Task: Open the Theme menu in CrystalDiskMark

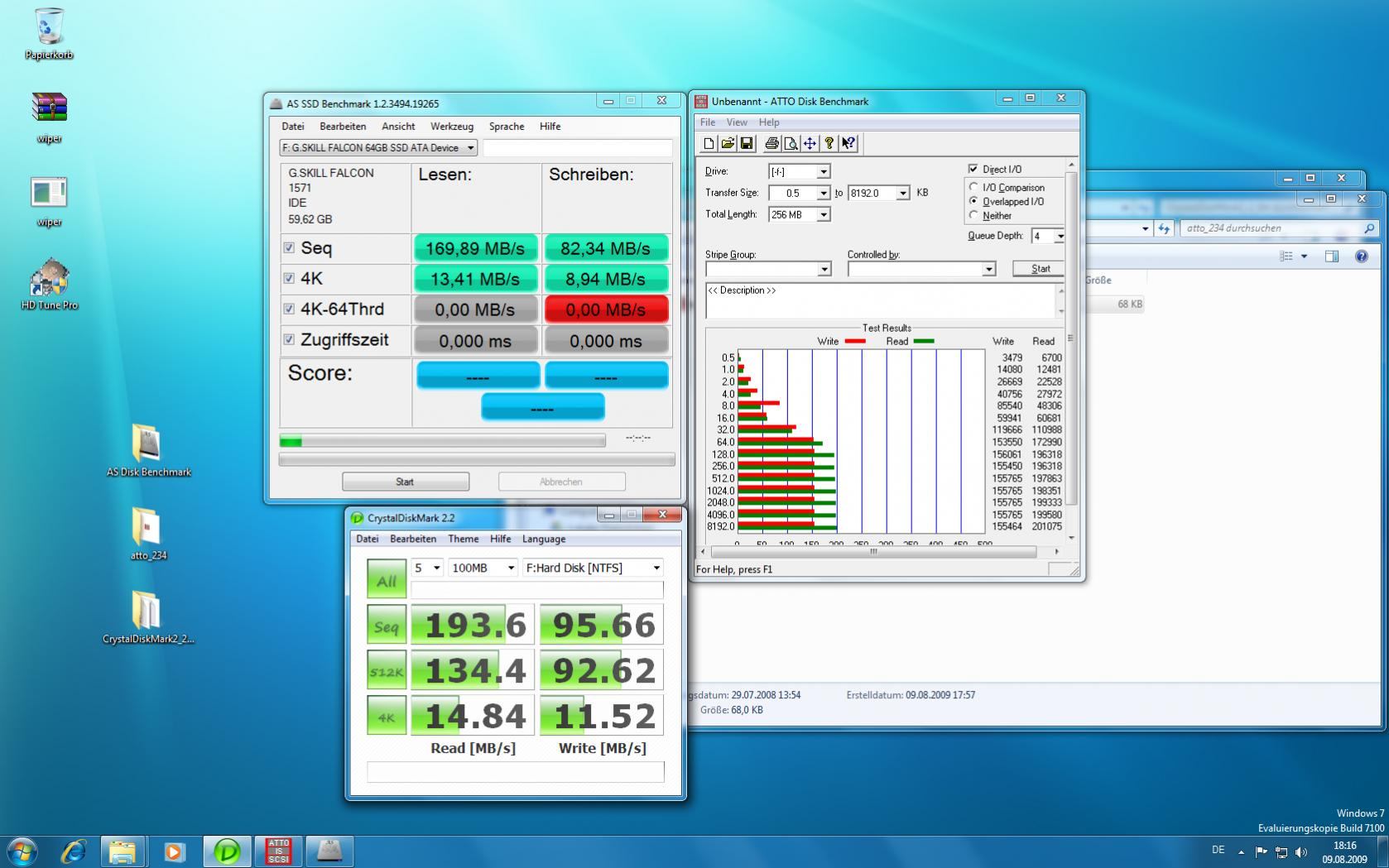Action: point(464,539)
